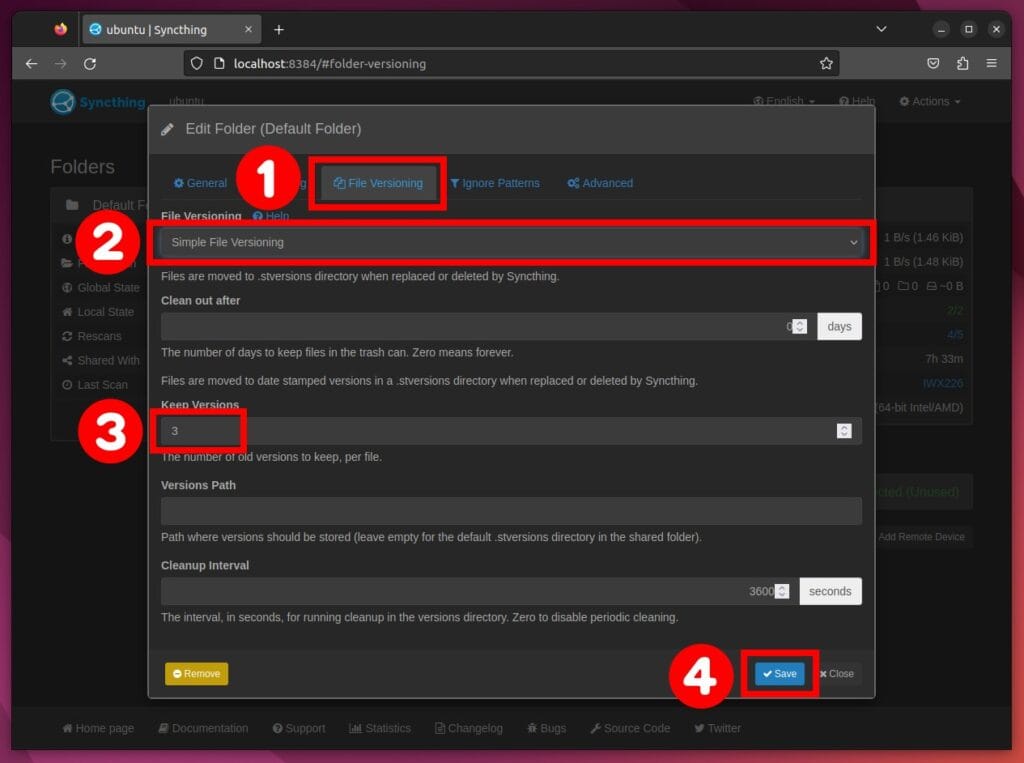Open Help in the Syncthing navbar
The image size is (1024, 763).
click(x=857, y=101)
